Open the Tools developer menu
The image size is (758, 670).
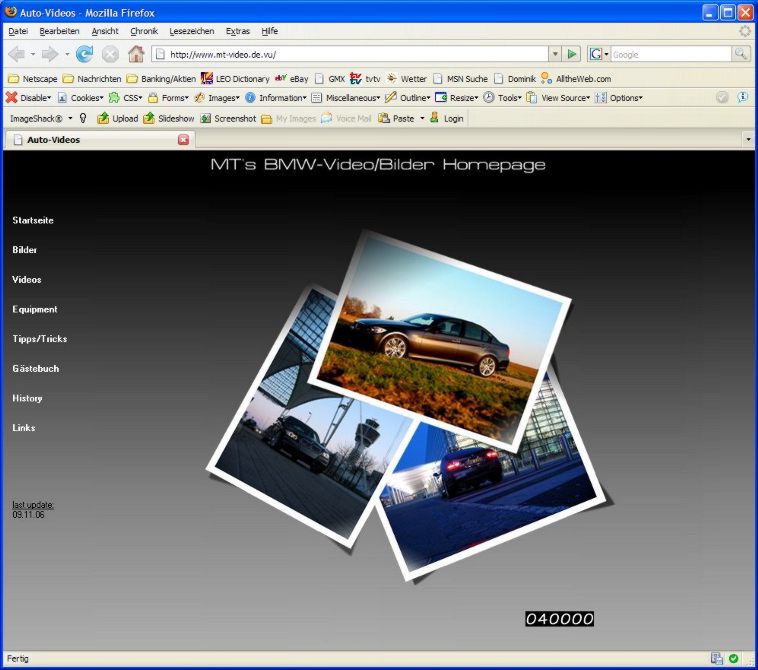point(502,98)
